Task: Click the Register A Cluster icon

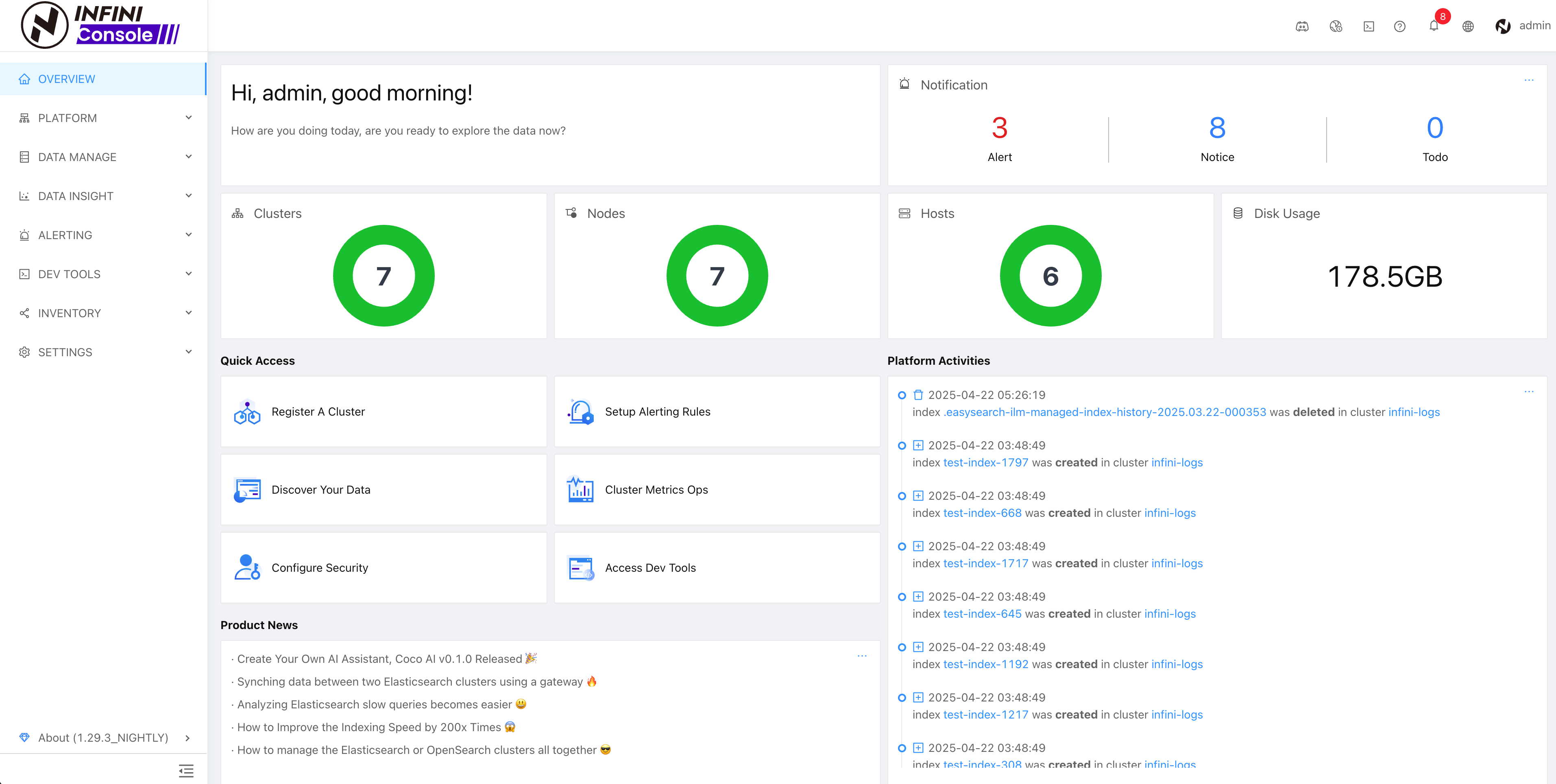Action: 247,412
